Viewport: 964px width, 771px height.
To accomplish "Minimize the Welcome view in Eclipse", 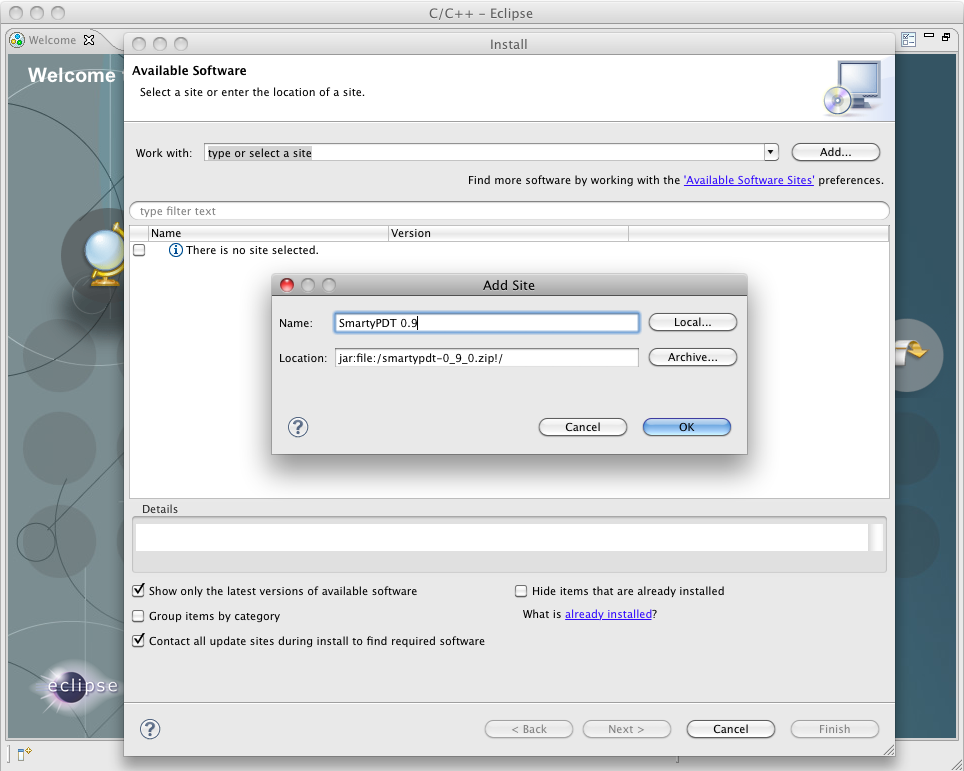I will click(929, 36).
